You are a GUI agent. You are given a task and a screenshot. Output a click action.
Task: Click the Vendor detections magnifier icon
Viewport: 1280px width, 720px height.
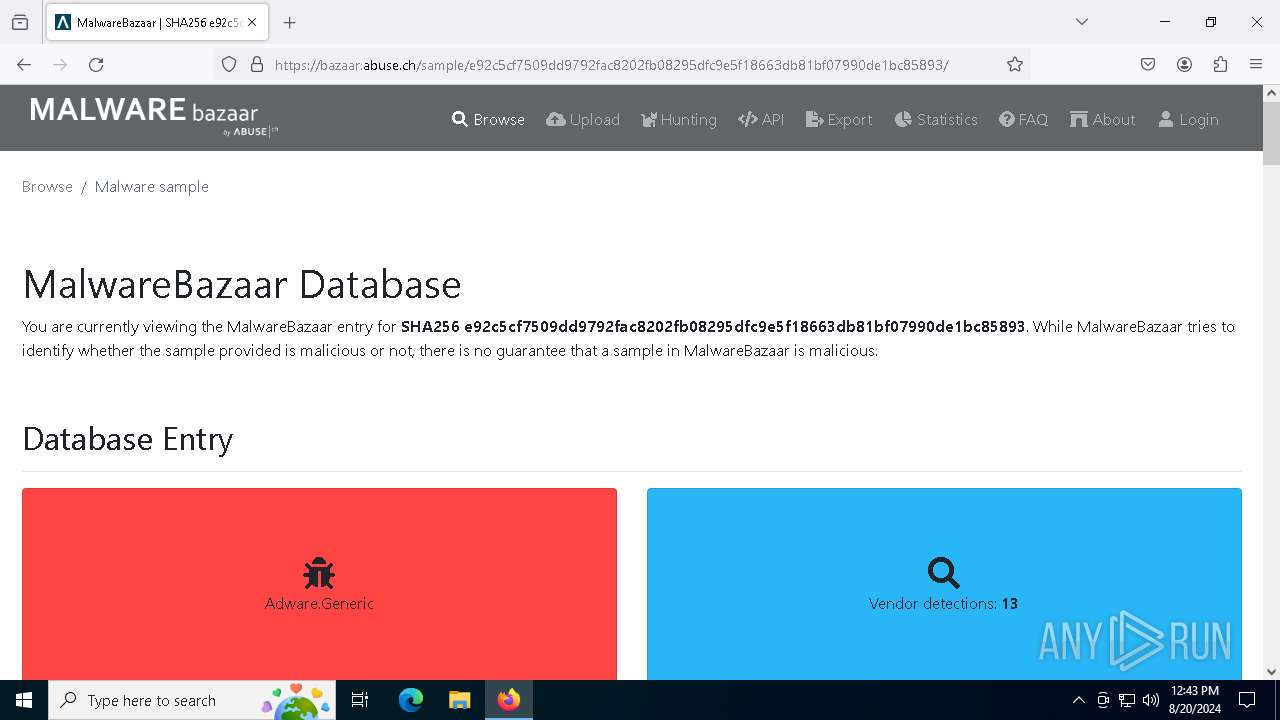pyautogui.click(x=943, y=572)
